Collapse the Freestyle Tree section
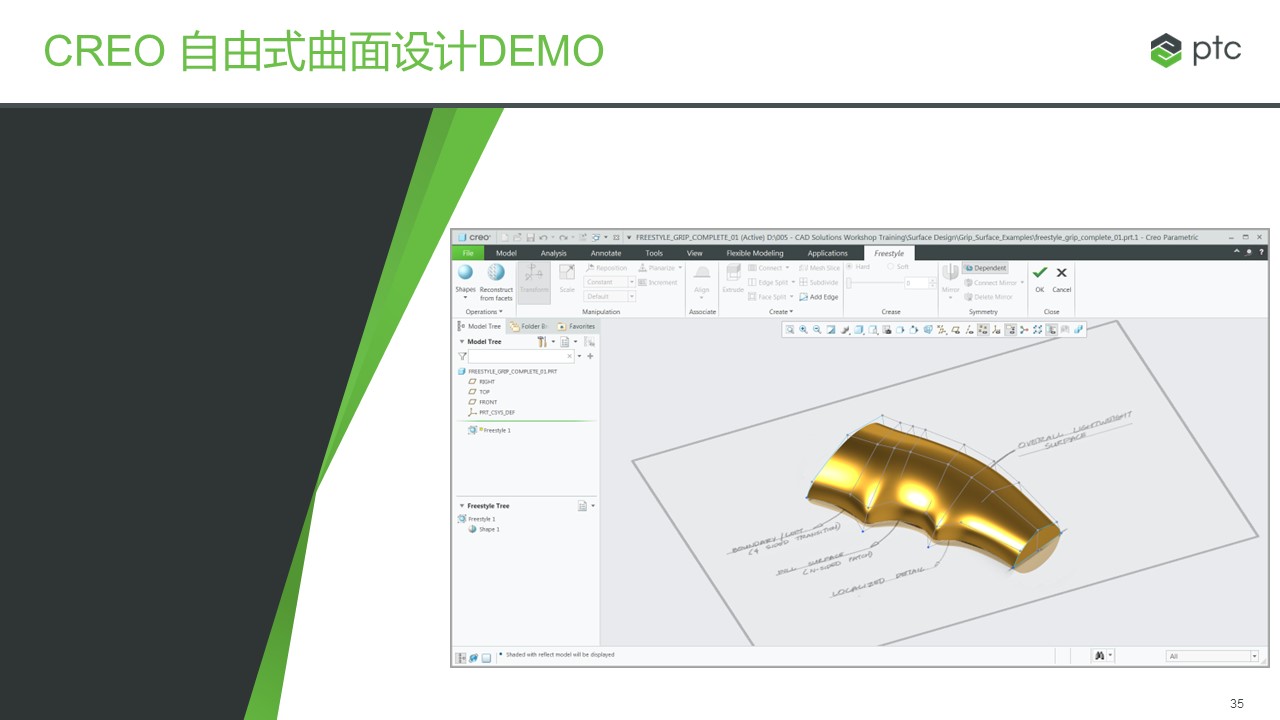This screenshot has height=720, width=1280. (461, 506)
